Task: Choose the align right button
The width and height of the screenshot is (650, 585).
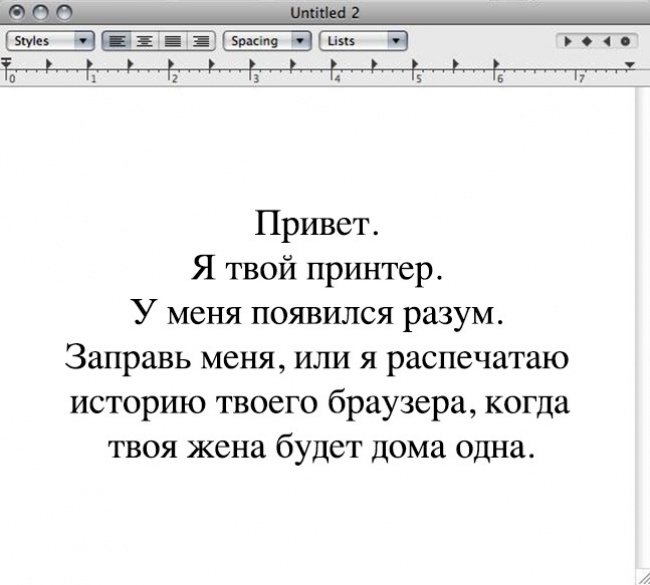Action: (x=200, y=42)
